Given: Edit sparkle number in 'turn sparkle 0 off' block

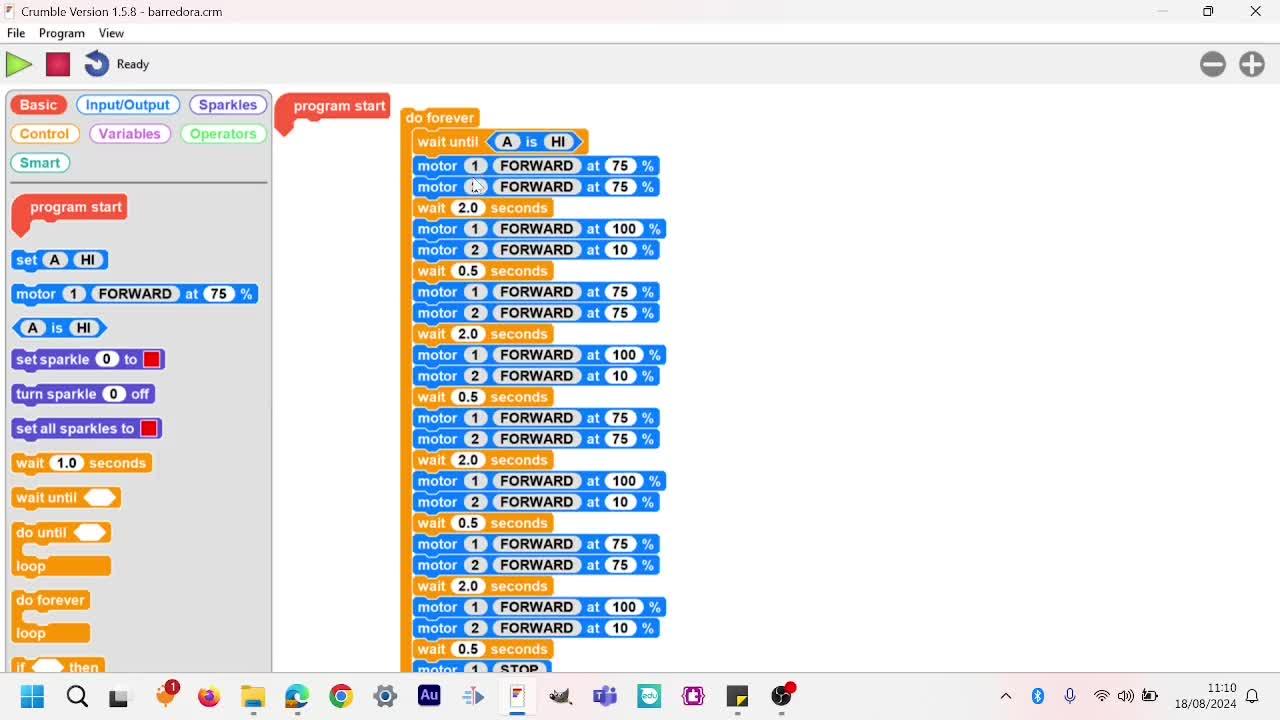Looking at the screenshot, I should pyautogui.click(x=114, y=394).
